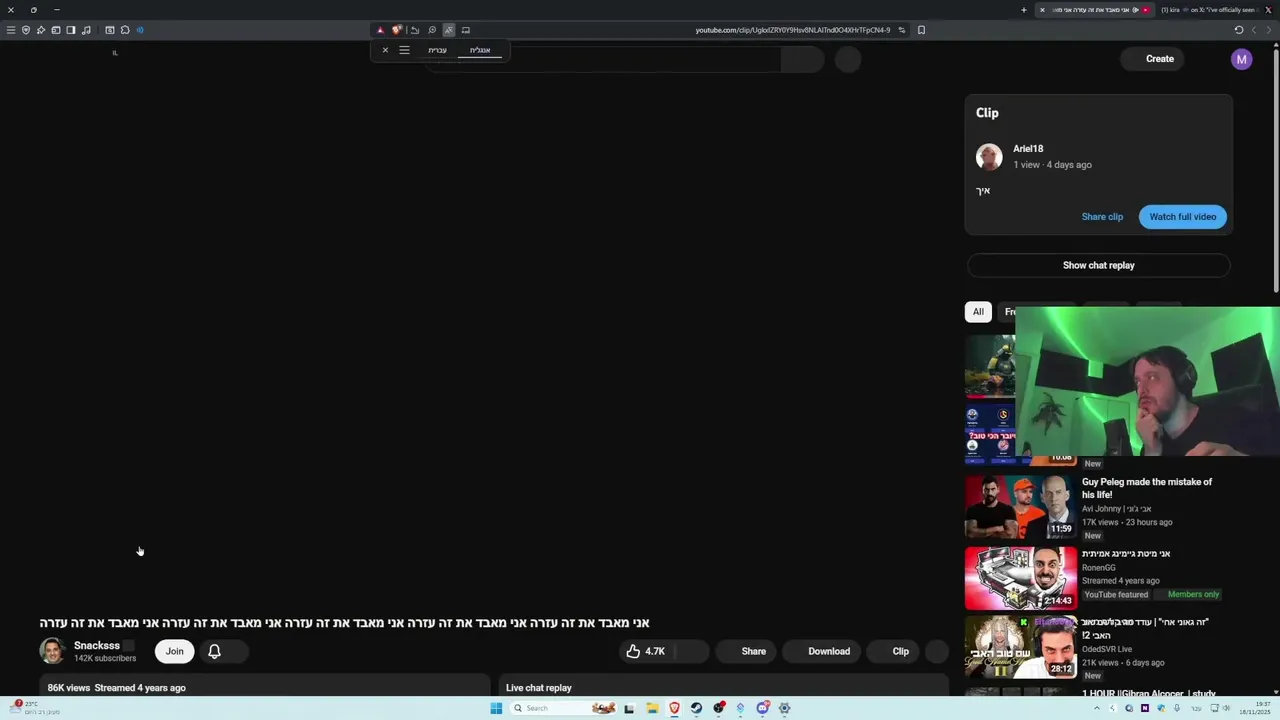The height and width of the screenshot is (720, 1280).
Task: Toggle the notification bell for Snacksss
Action: [214, 651]
